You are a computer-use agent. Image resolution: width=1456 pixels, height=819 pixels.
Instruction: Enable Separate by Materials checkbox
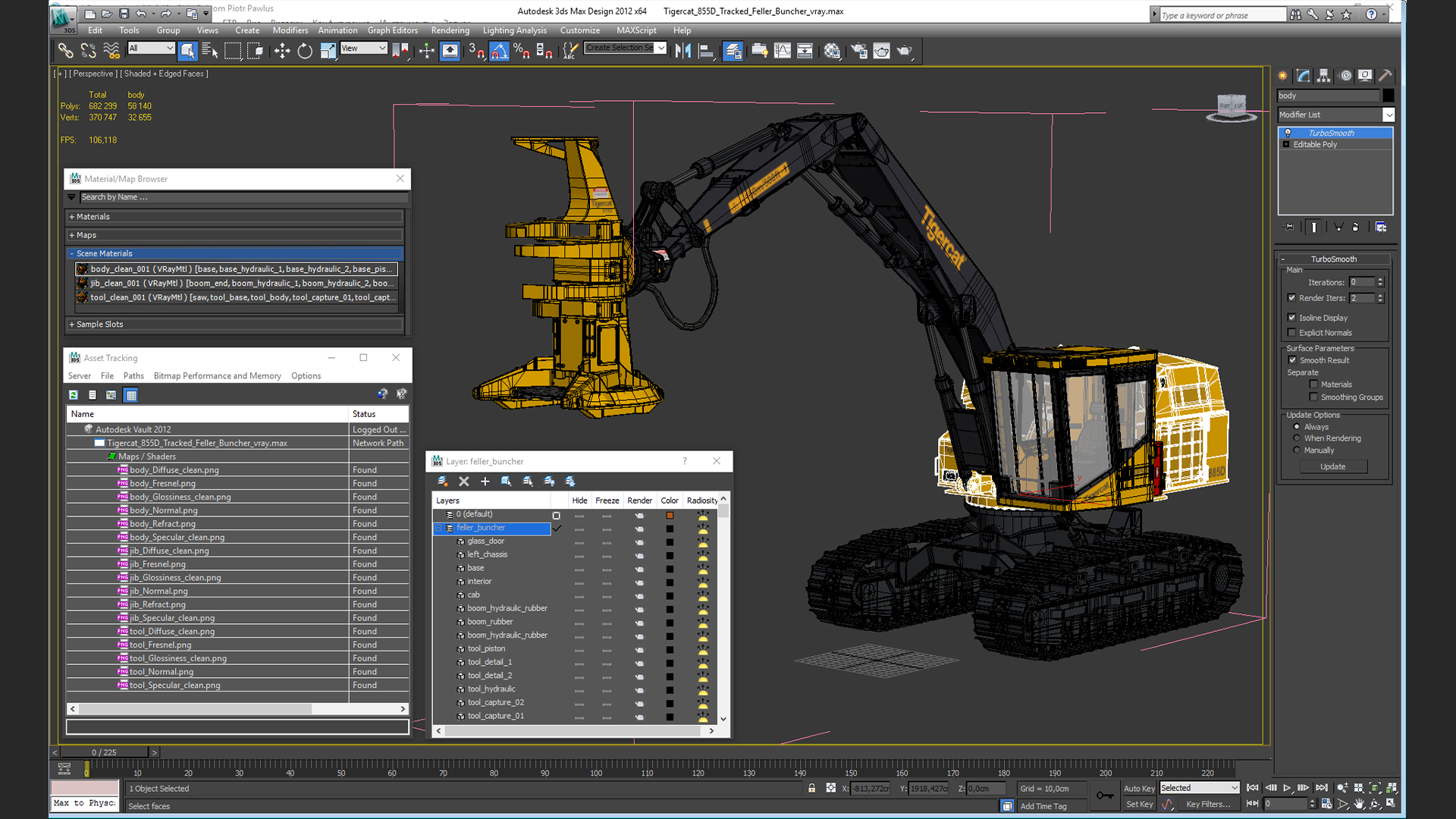click(x=1313, y=384)
